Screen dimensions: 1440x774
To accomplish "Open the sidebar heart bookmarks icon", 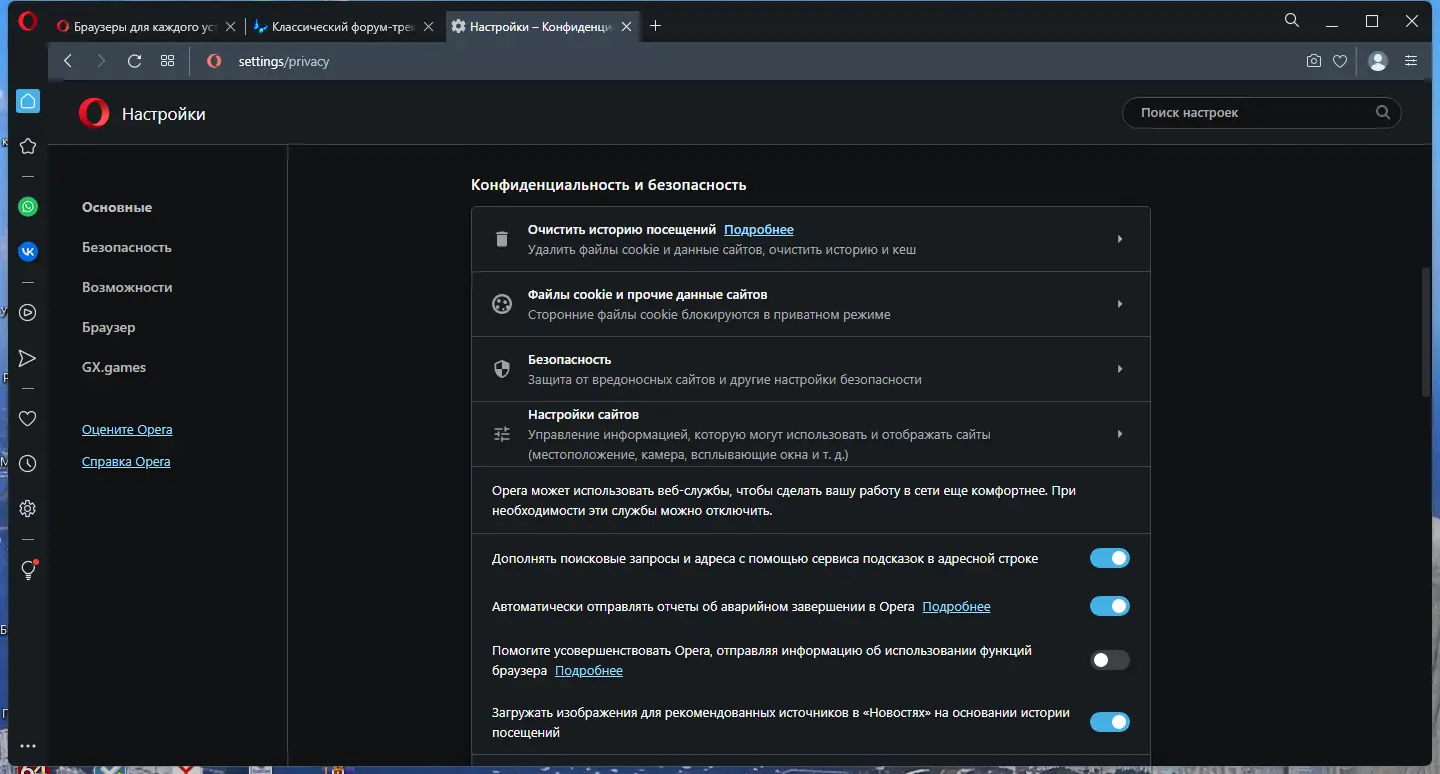I will click(28, 419).
